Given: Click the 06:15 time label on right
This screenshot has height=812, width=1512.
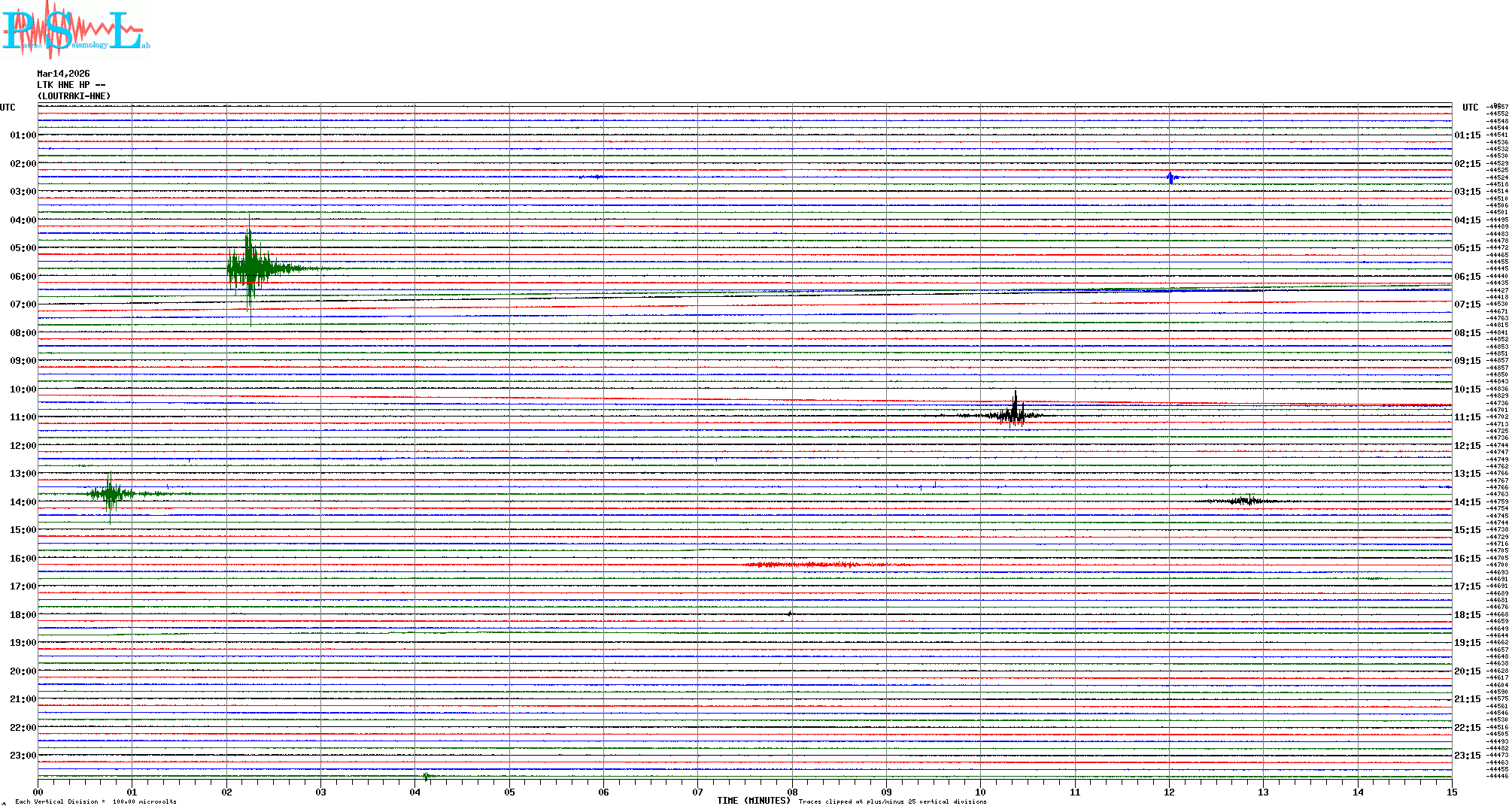Looking at the screenshot, I should pyautogui.click(x=1467, y=277).
